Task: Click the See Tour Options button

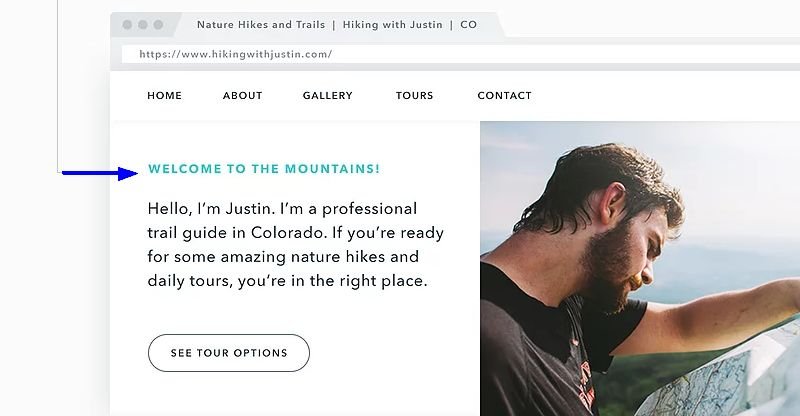Action: click(229, 353)
